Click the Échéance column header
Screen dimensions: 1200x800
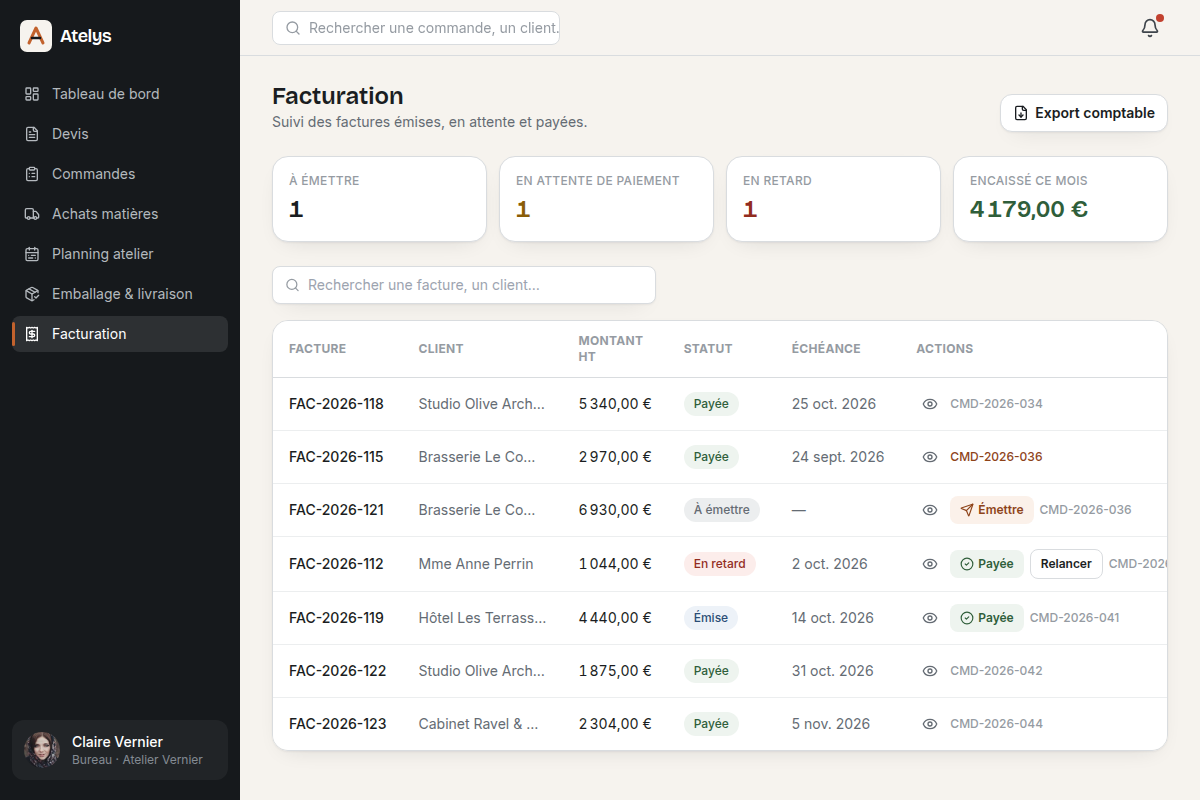pyautogui.click(x=826, y=349)
